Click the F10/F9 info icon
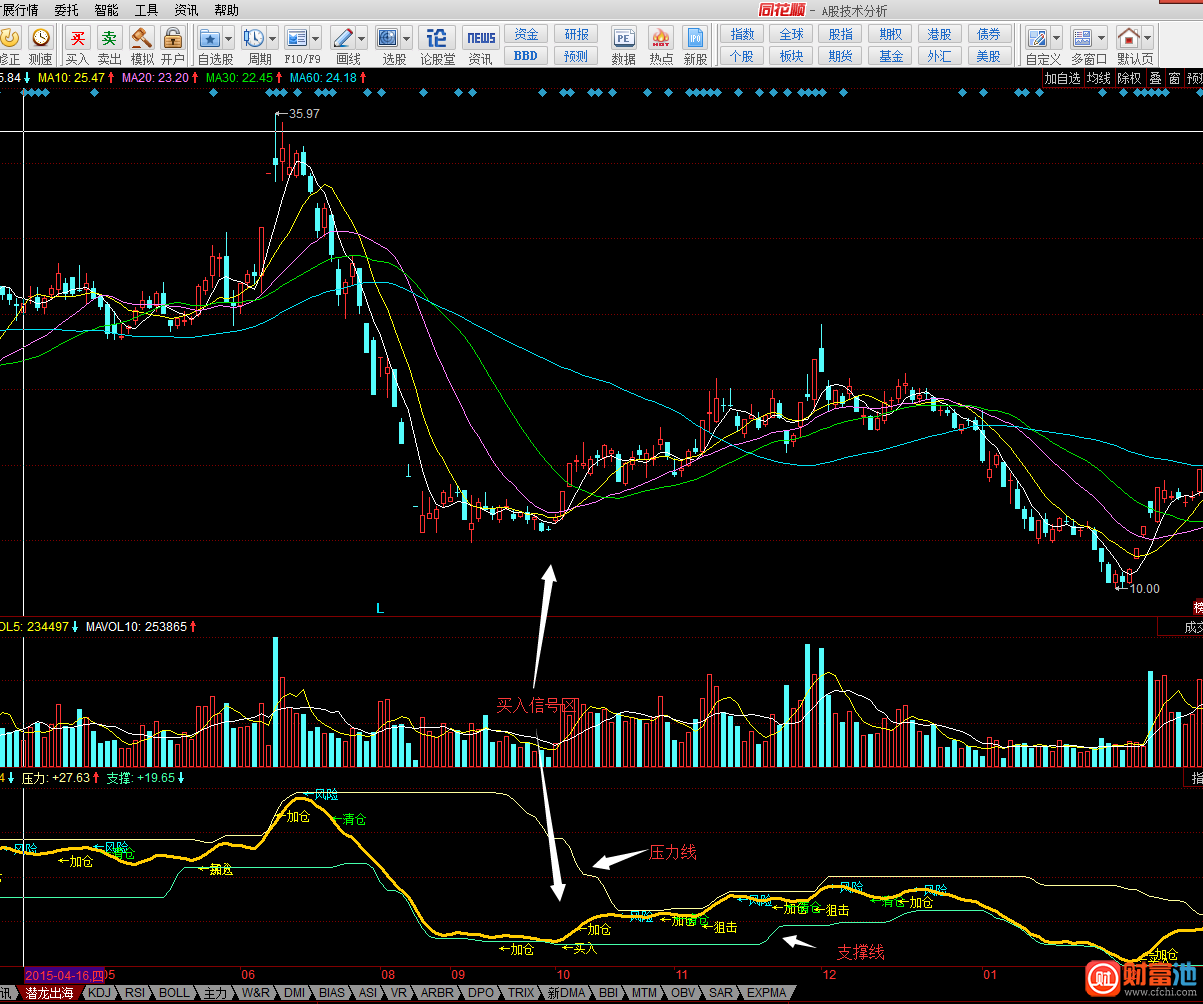 click(x=296, y=38)
